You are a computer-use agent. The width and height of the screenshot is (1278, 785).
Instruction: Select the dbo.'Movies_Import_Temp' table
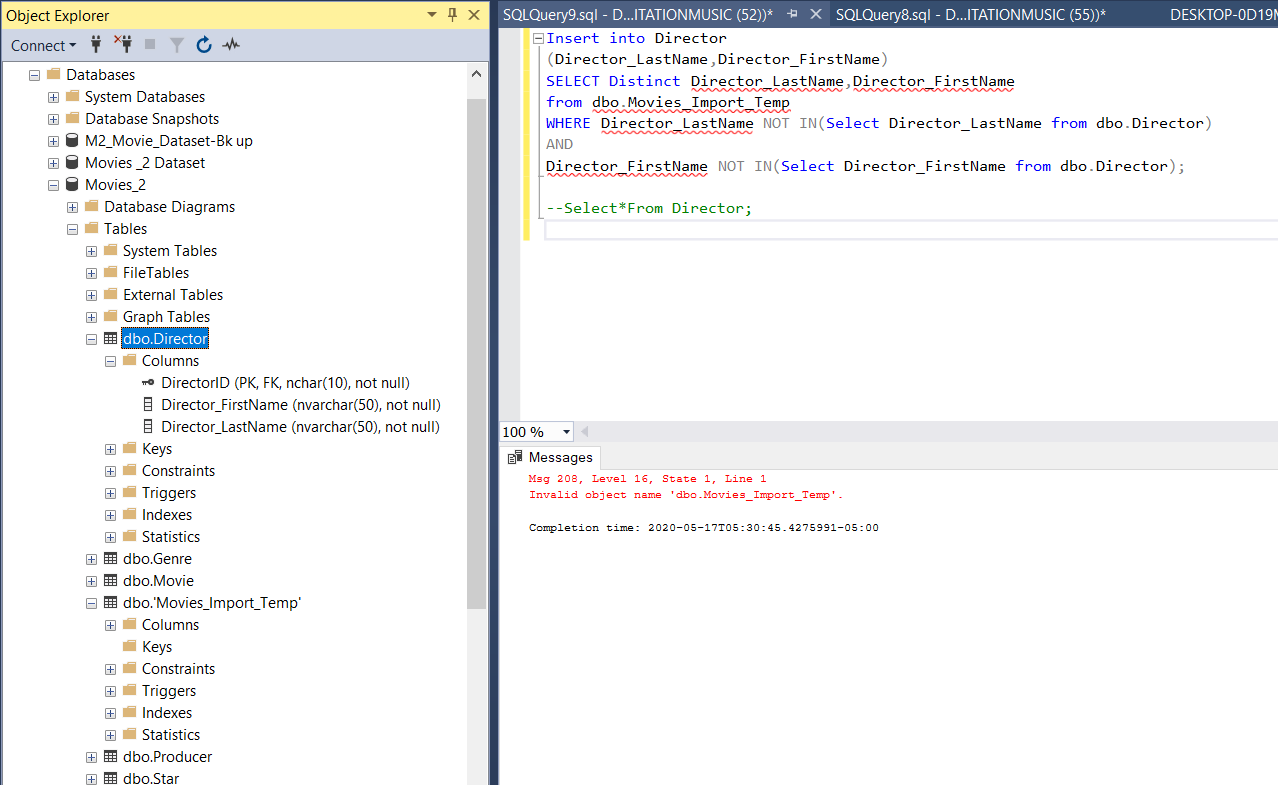(x=212, y=603)
